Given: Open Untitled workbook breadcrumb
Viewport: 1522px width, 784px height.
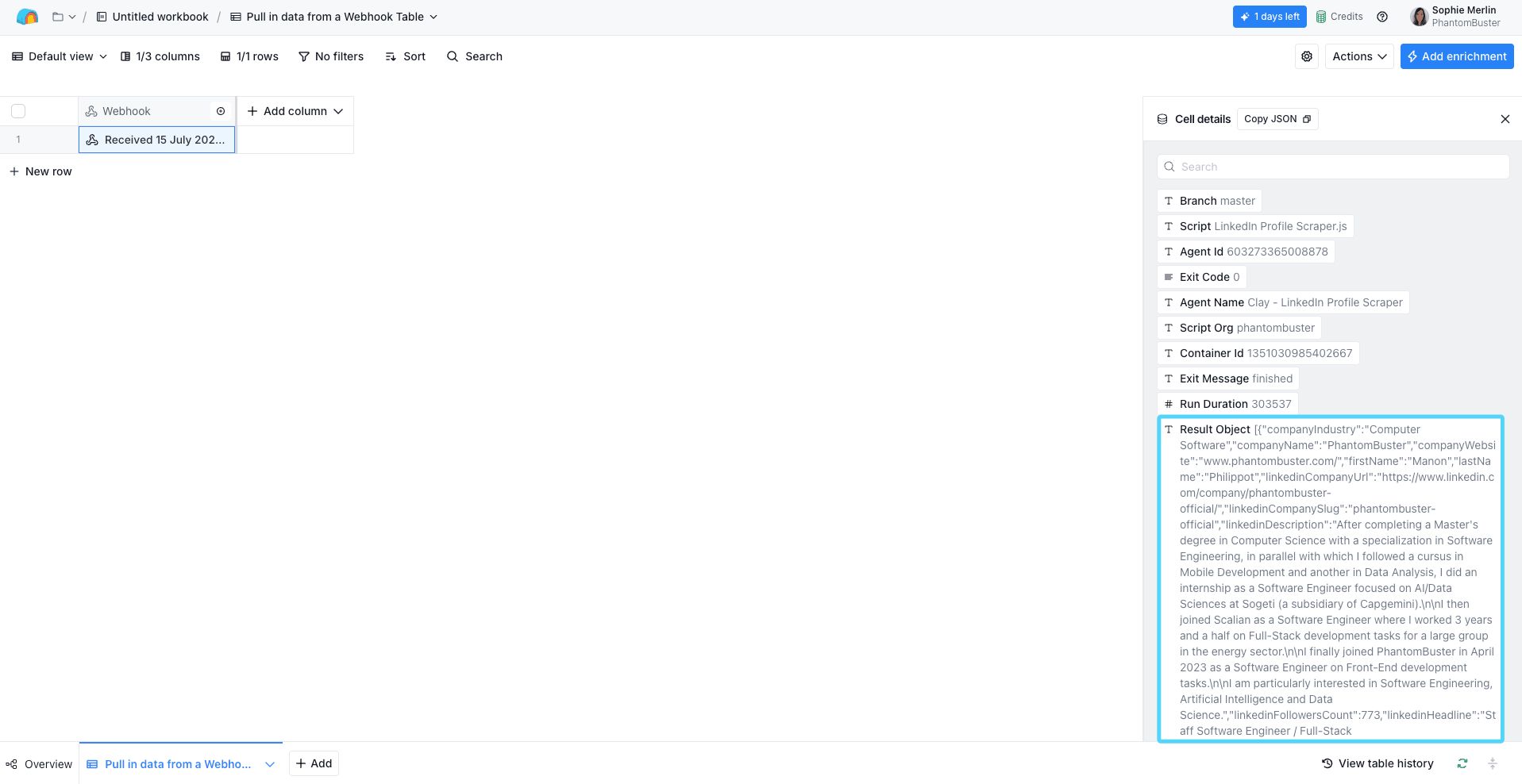Looking at the screenshot, I should [152, 17].
